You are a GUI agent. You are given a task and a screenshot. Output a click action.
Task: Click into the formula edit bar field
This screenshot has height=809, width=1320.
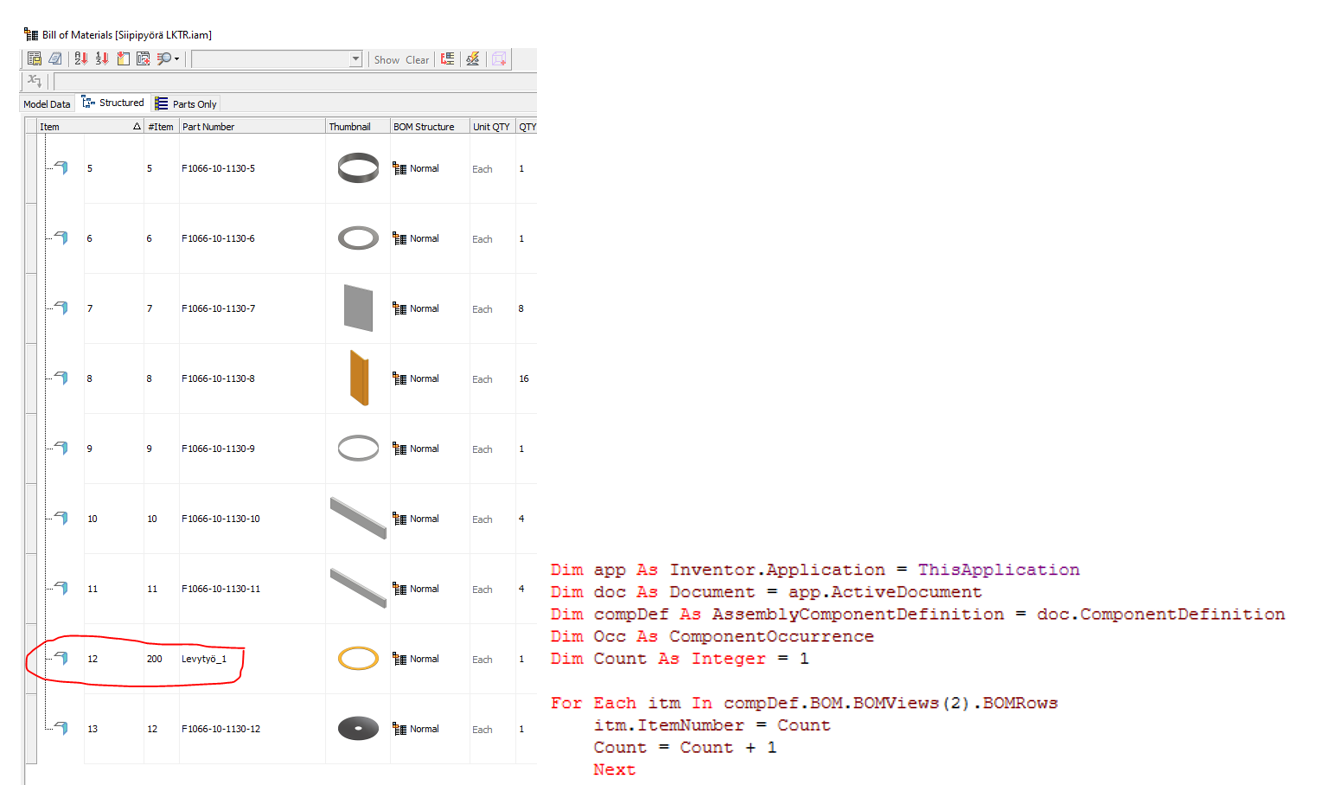[x=294, y=81]
